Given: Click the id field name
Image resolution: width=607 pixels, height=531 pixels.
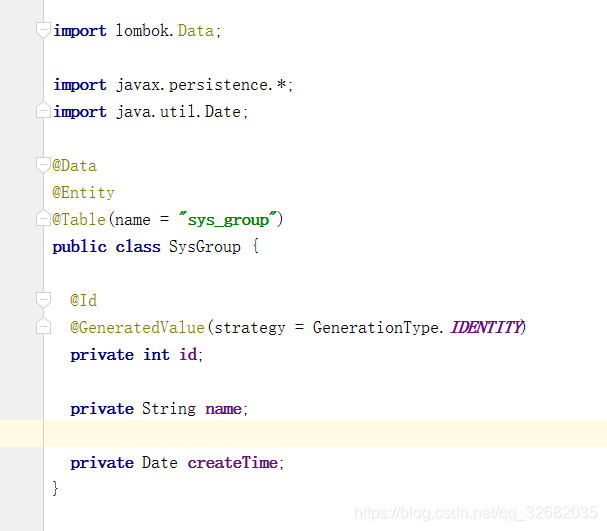Looking at the screenshot, I should click(188, 355).
